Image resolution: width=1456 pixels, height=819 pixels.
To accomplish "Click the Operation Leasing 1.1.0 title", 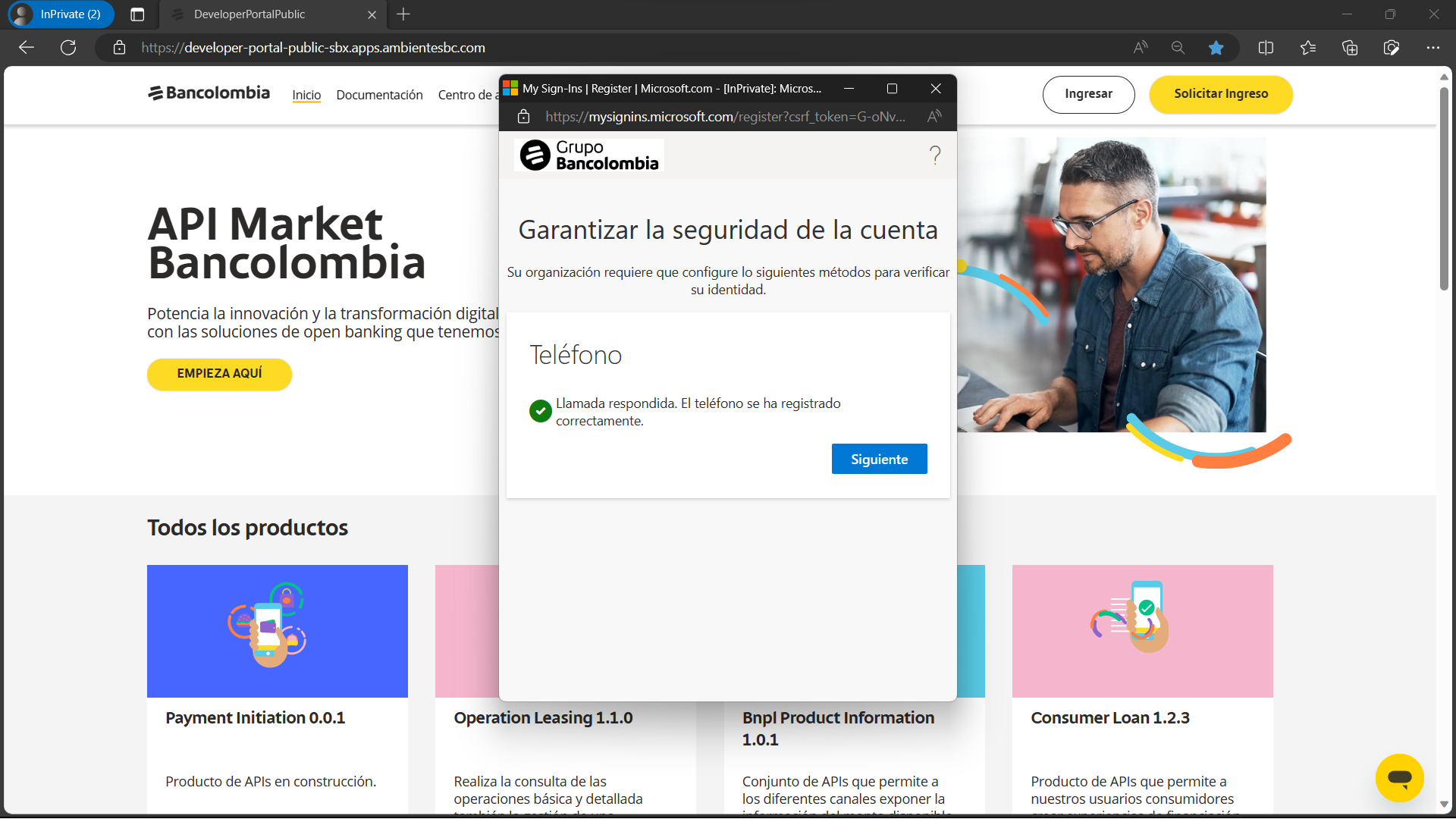I will pos(543,717).
